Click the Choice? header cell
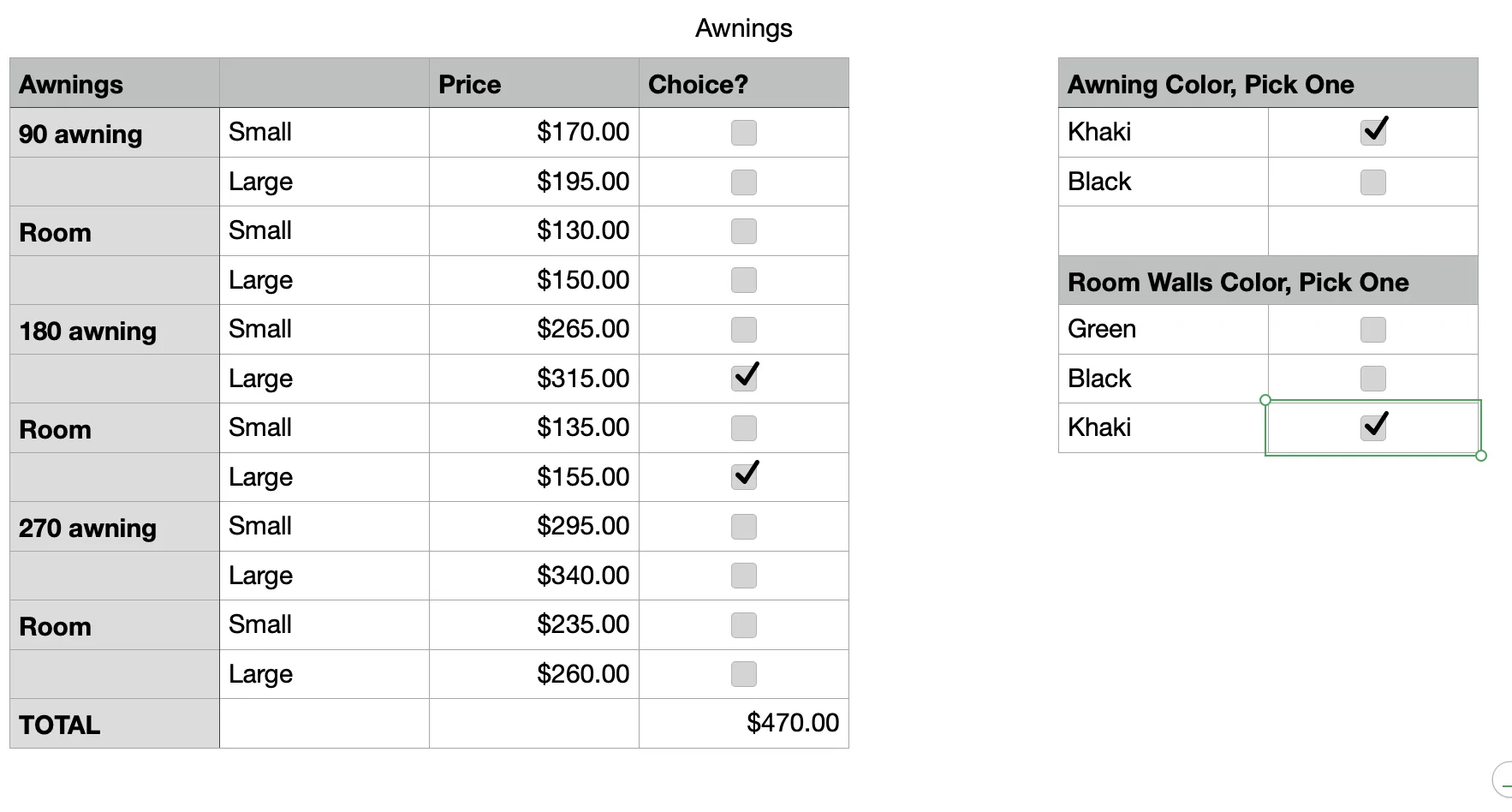The width and height of the screenshot is (1512, 812). pos(743,83)
